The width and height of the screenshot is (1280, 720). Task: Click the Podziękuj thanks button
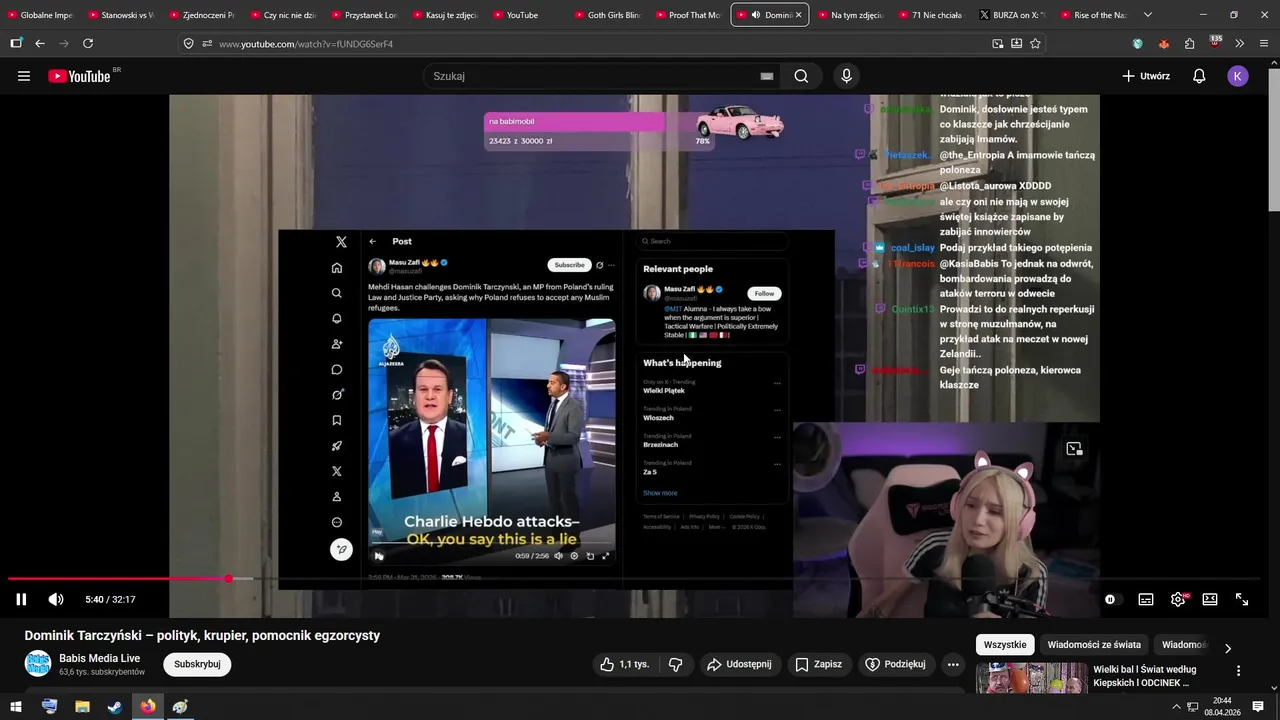(895, 664)
